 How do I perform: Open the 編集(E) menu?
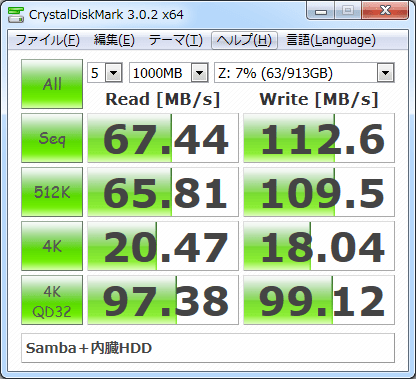[x=114, y=40]
